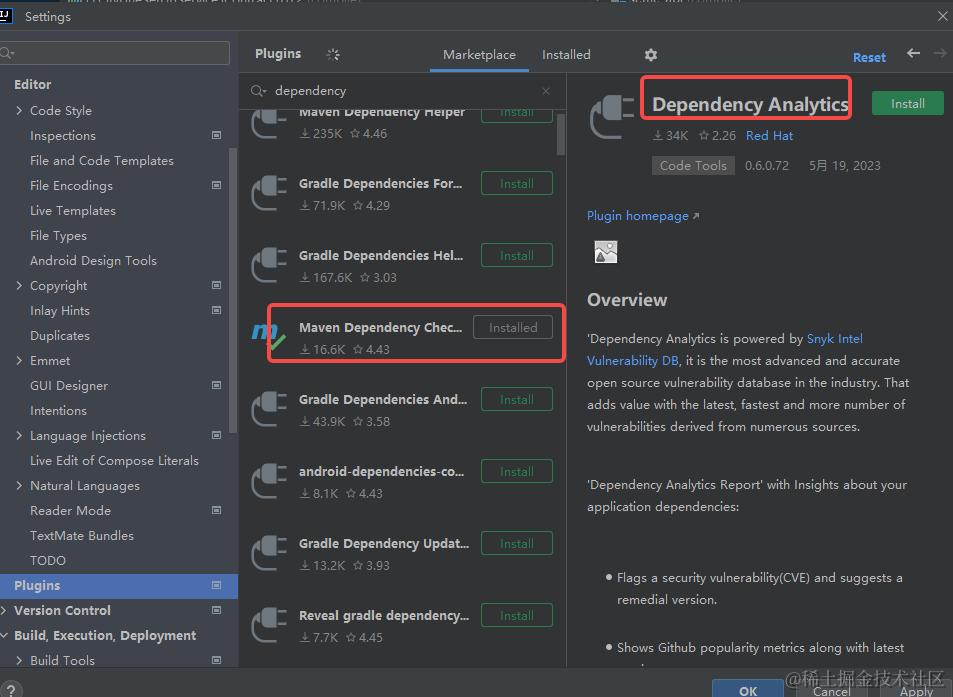Install the Gradle Dependency Updates plugin
Screen dimensions: 953x697
pos(517,543)
